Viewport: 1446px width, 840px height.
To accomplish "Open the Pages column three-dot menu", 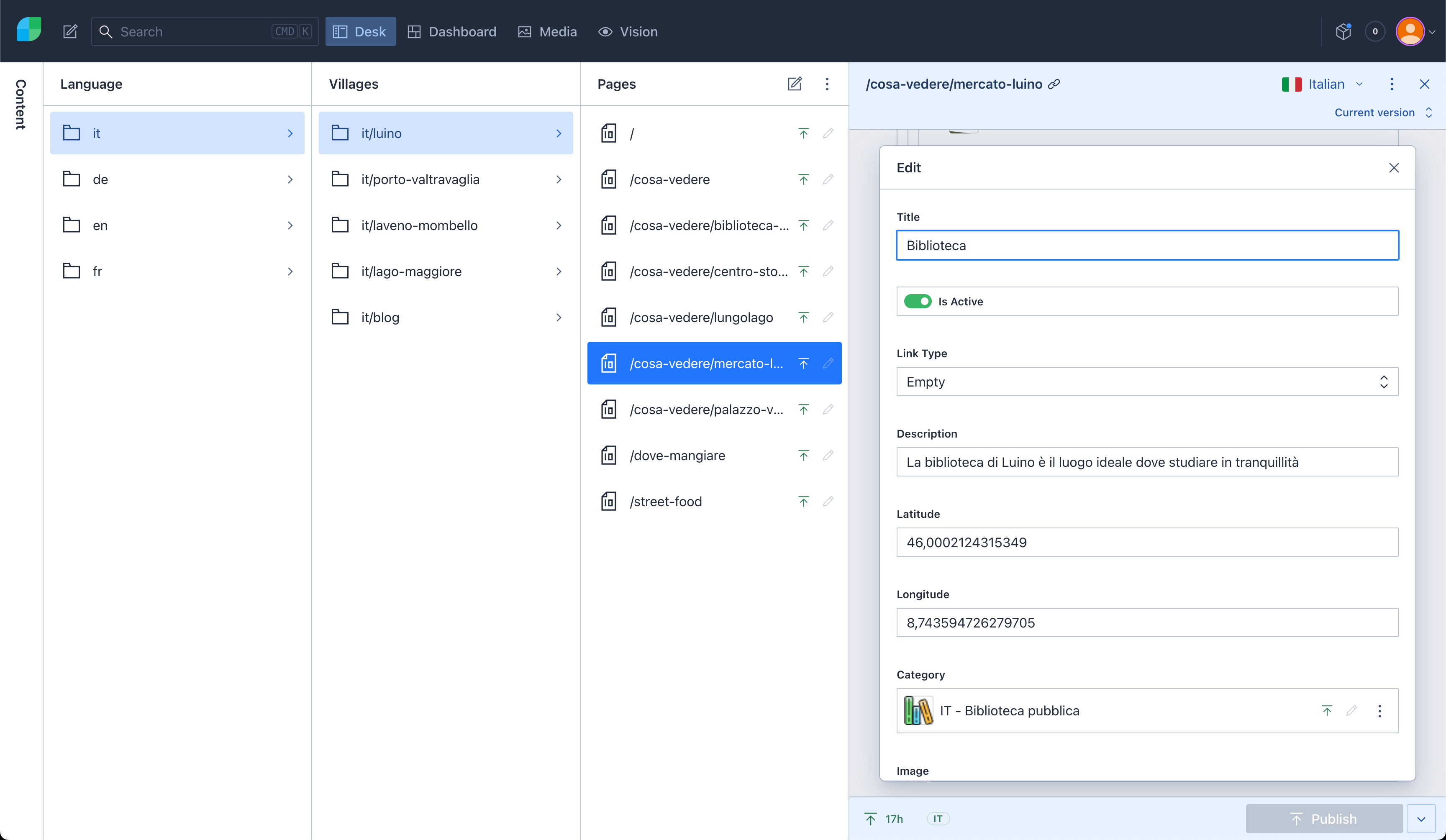I will 827,84.
